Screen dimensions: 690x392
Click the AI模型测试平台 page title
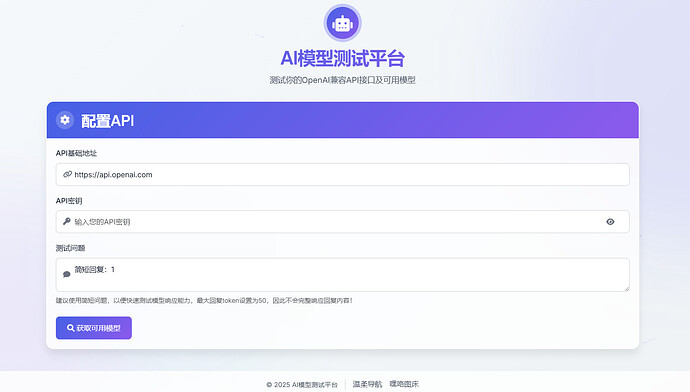click(x=342, y=59)
